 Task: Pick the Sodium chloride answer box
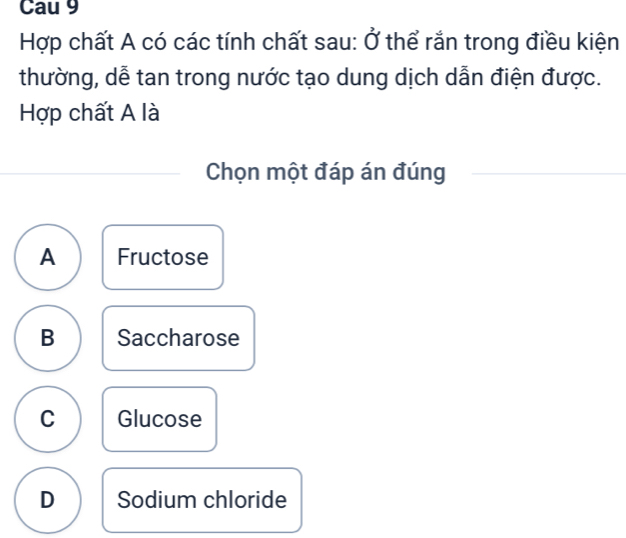201,500
